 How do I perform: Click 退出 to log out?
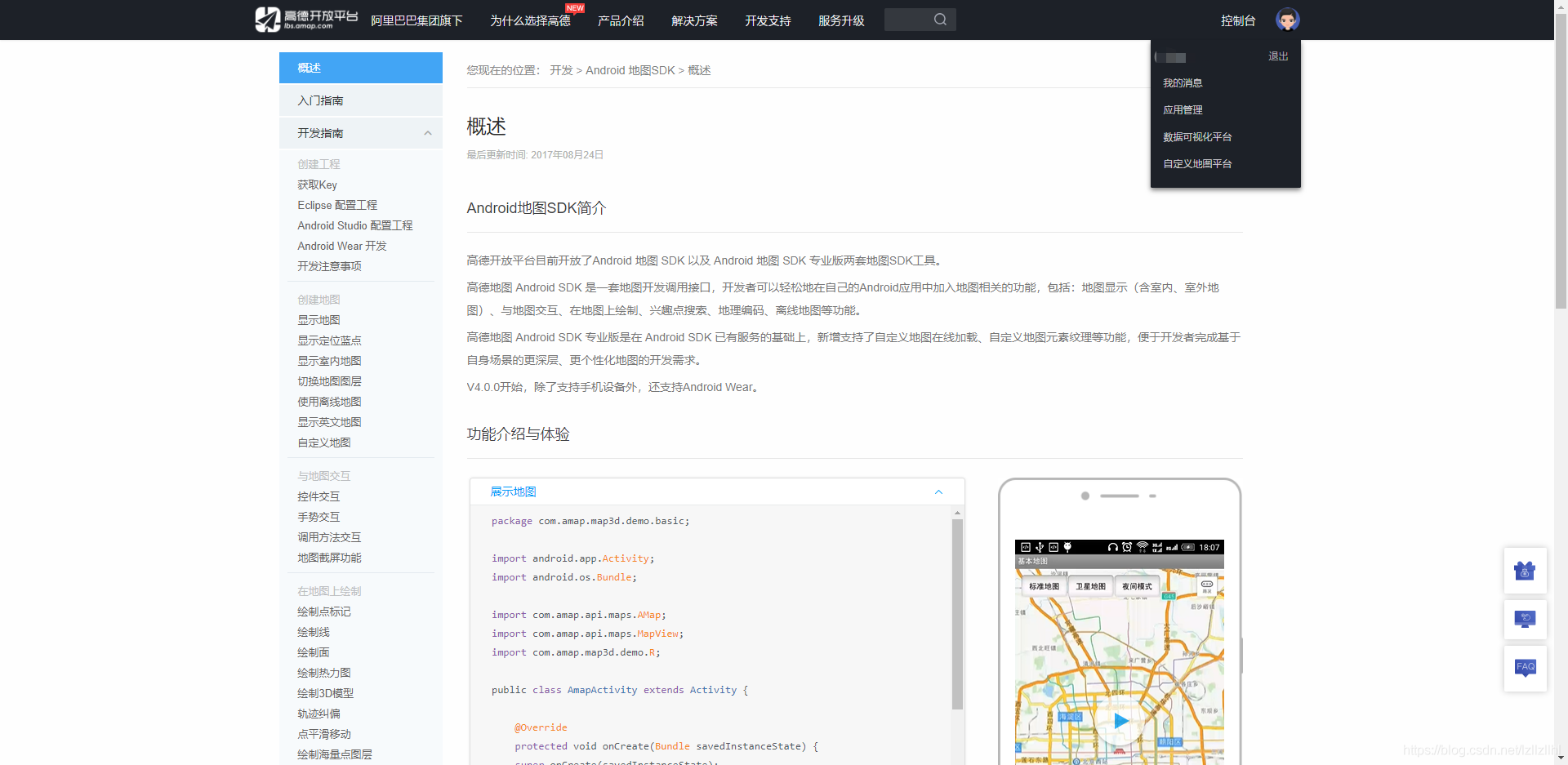click(x=1278, y=56)
